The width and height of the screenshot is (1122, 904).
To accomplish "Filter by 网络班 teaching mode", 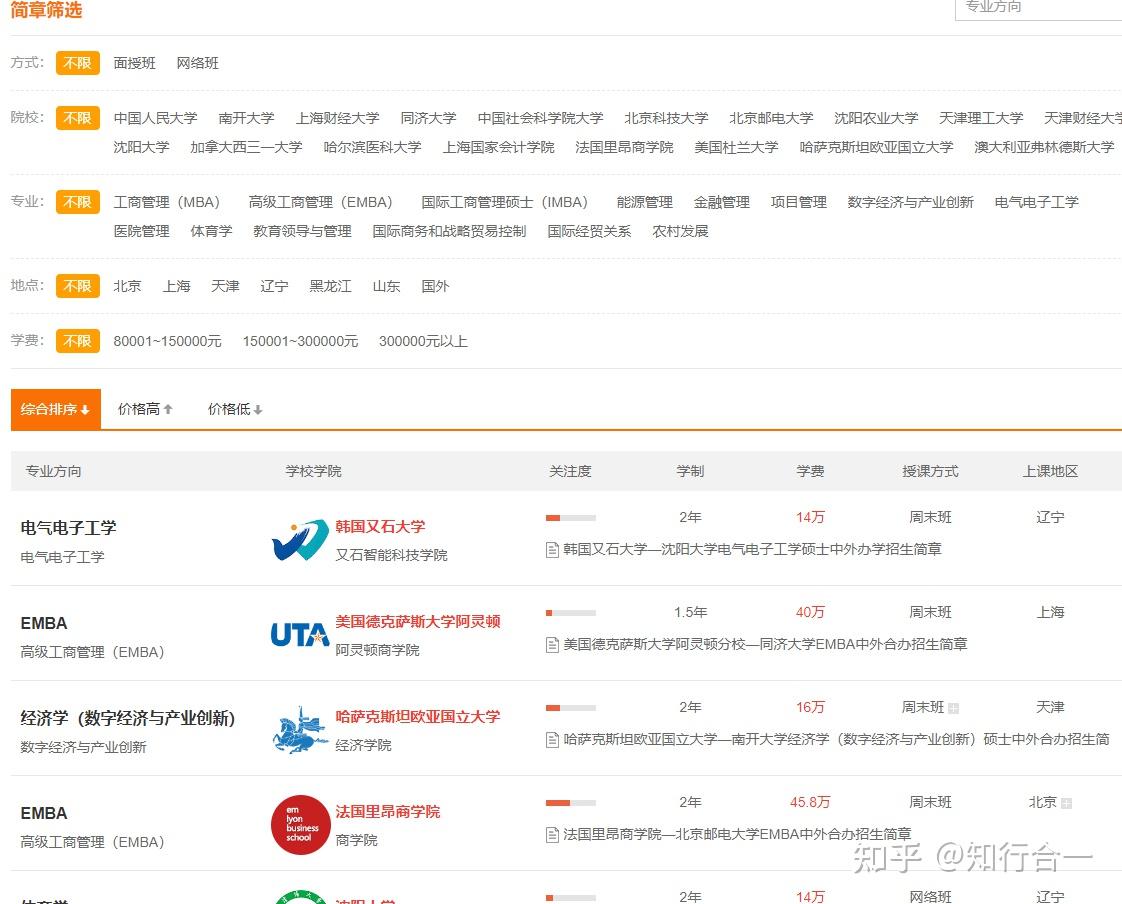I will click(197, 63).
